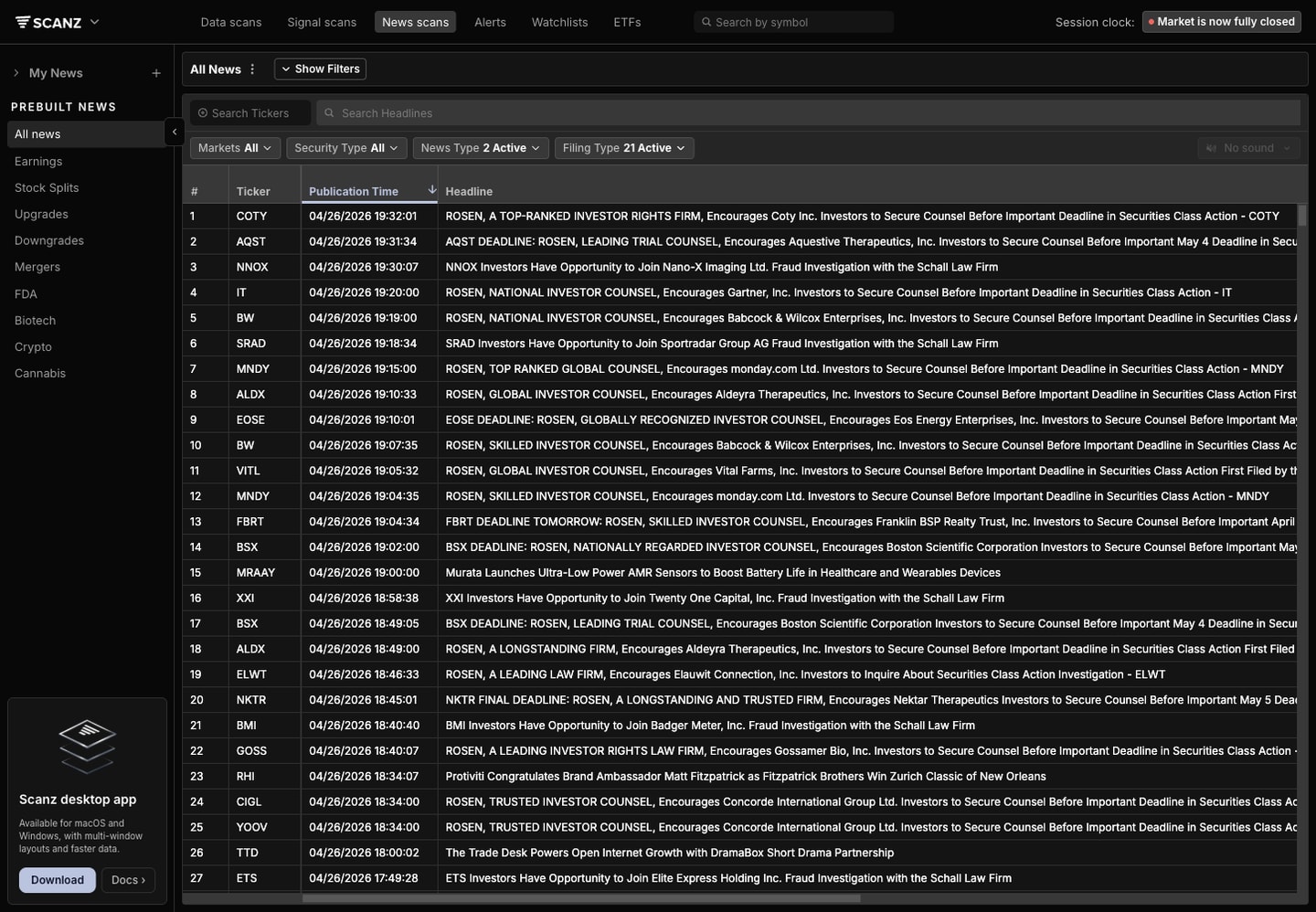The width and height of the screenshot is (1316, 912).
Task: Select ticker VITL in row 11
Action: pyautogui.click(x=248, y=472)
